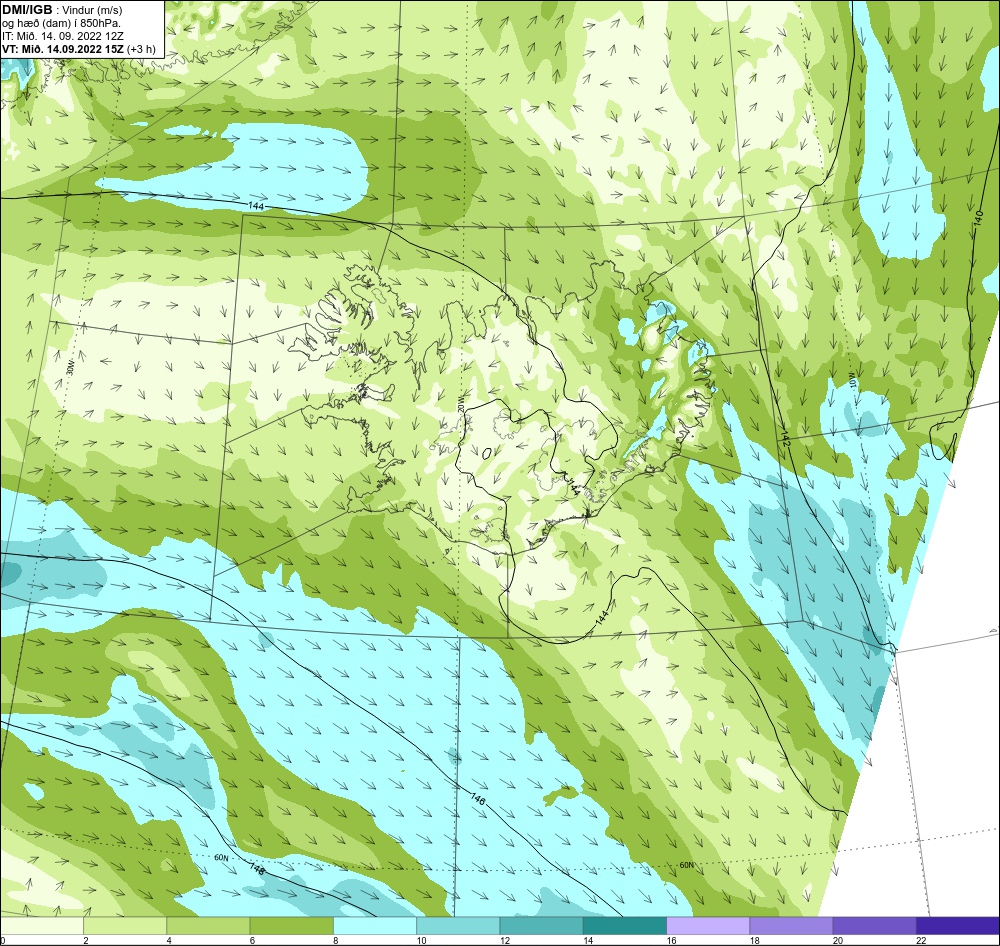Click the '142' height contour label

786,440
